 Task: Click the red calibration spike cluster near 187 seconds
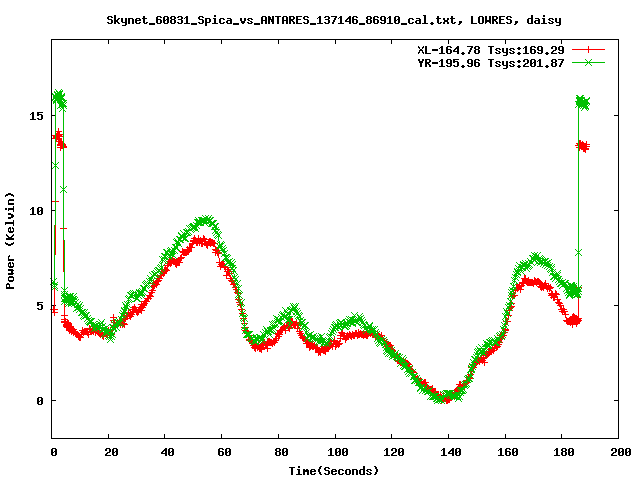tap(582, 147)
